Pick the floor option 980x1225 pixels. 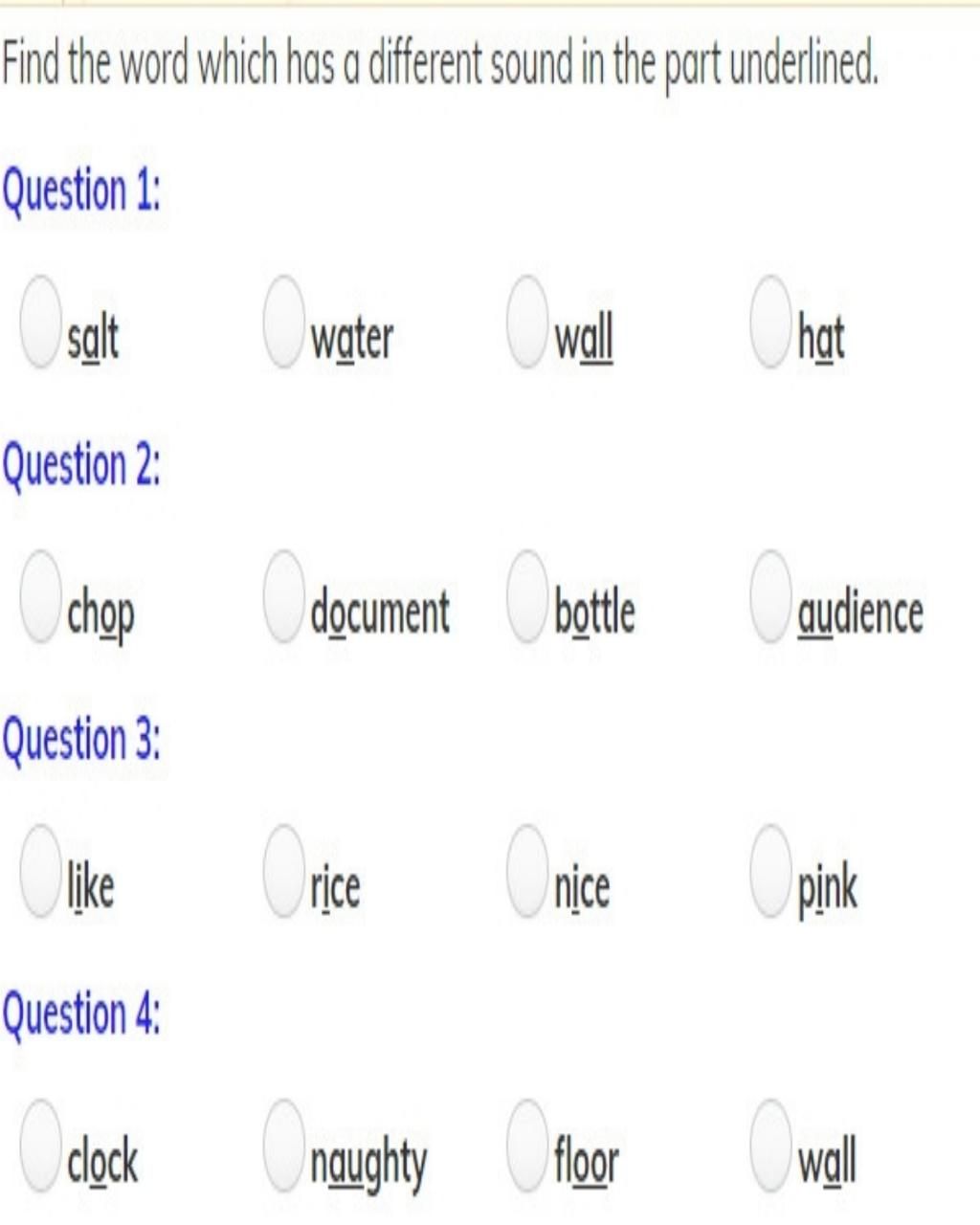(528, 1146)
